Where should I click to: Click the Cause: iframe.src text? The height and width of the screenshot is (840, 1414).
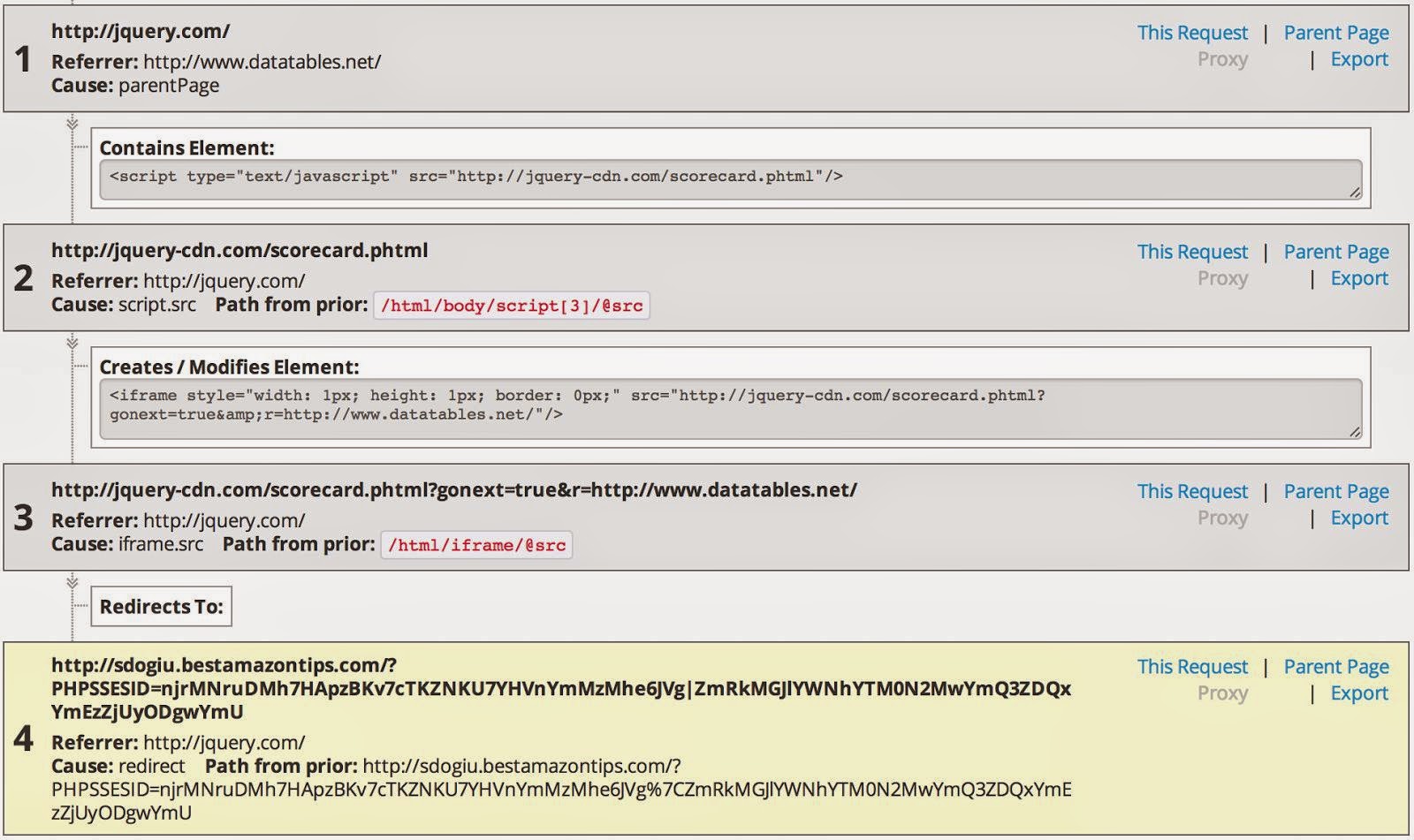127,544
